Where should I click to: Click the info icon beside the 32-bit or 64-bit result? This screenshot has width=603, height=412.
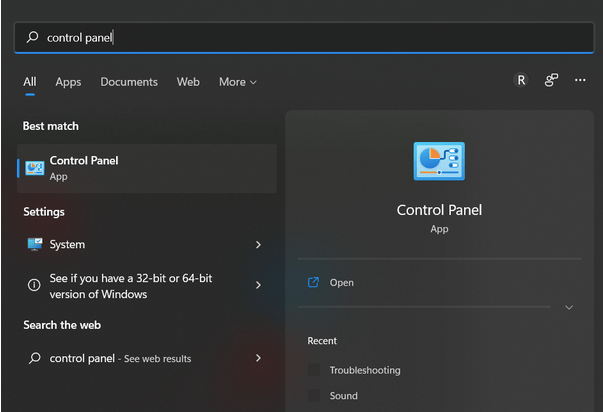point(34,285)
